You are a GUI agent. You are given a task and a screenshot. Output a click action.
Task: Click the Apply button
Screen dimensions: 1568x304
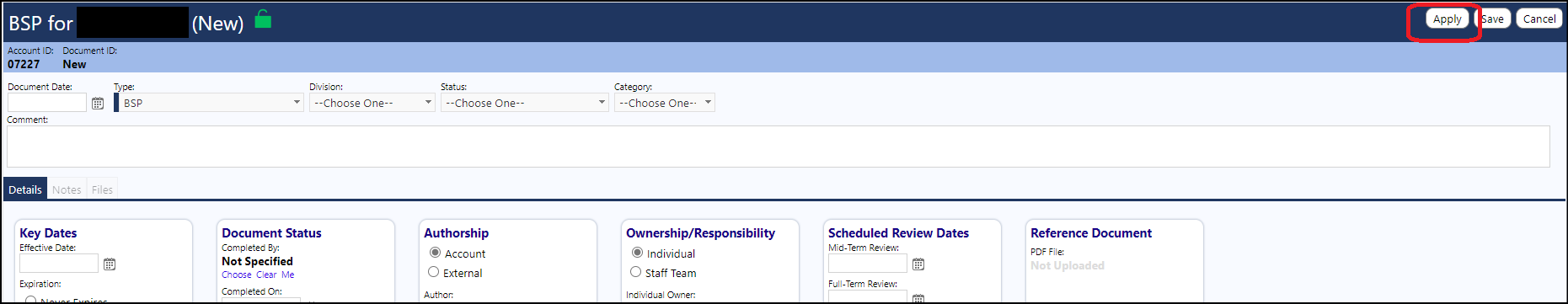coord(1447,19)
